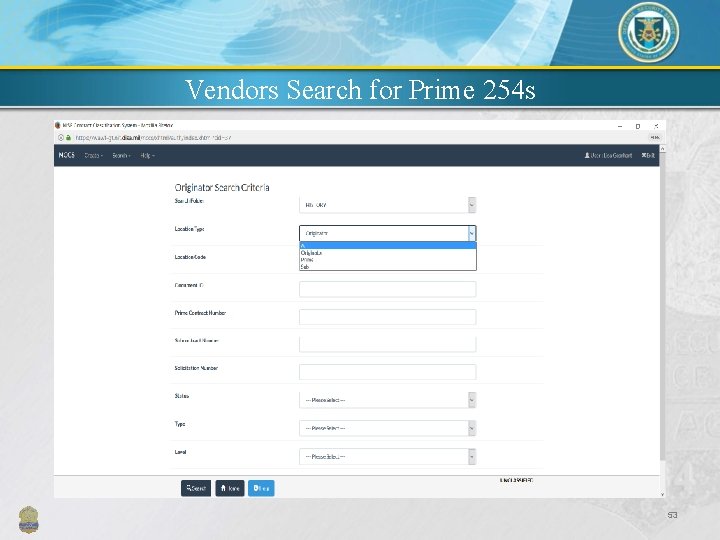Image resolution: width=720 pixels, height=540 pixels.
Task: Open the Search Role dropdown
Action: pos(388,205)
